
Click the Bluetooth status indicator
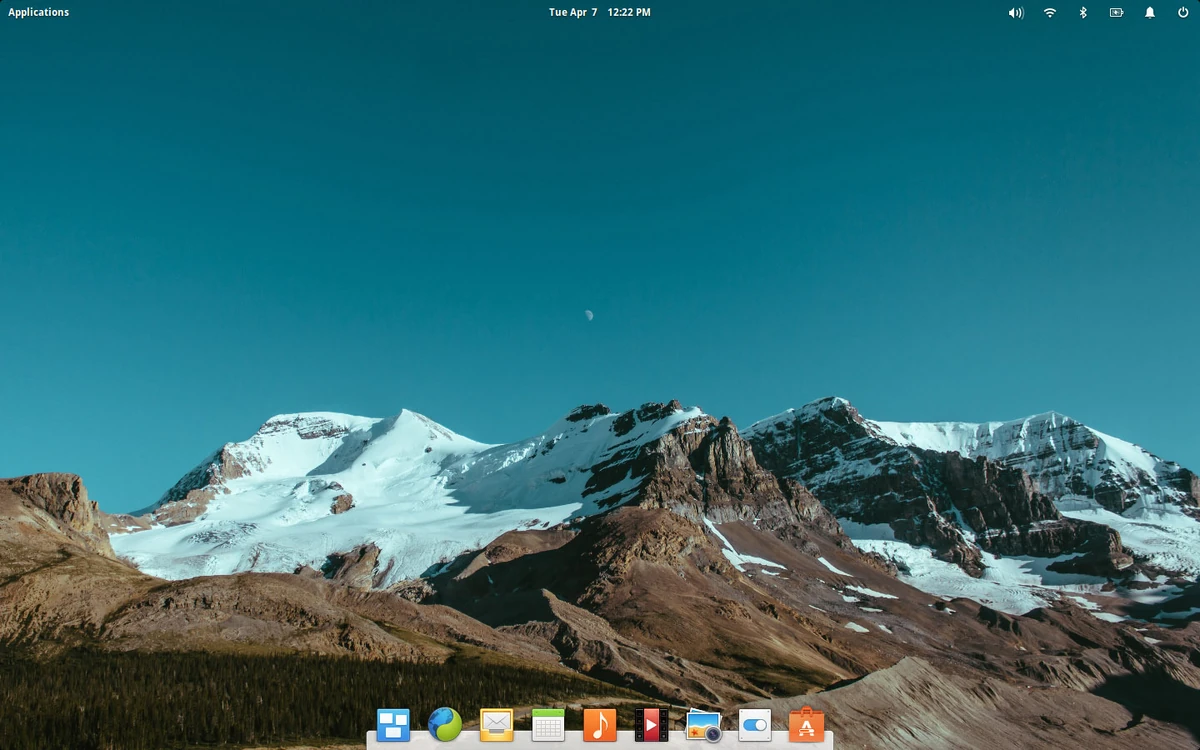[x=1083, y=12]
